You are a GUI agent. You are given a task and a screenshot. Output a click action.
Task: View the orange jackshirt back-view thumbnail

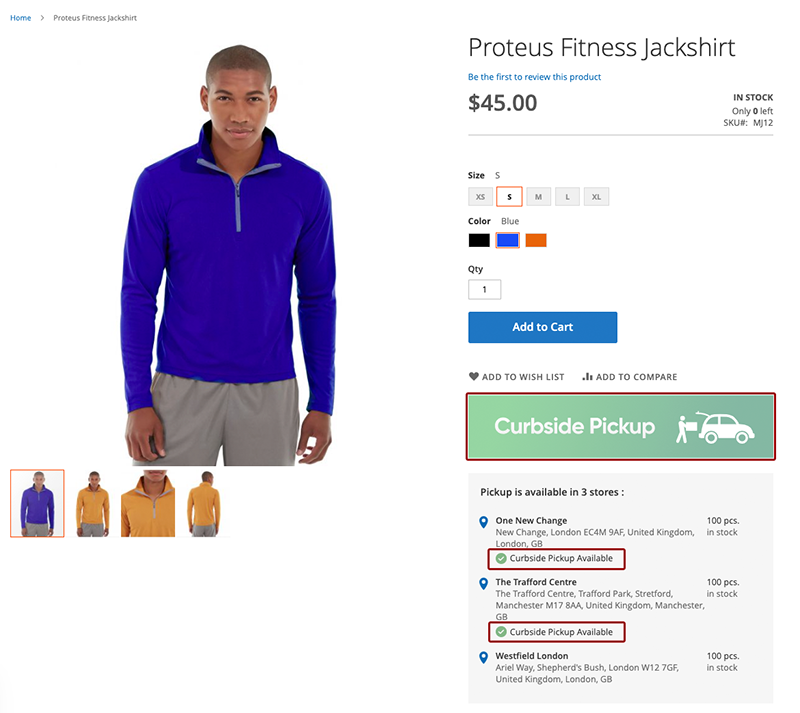click(203, 503)
